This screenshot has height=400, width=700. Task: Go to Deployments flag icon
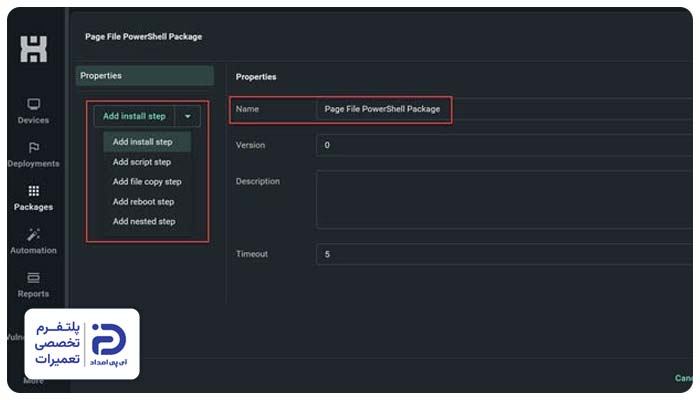point(33,148)
